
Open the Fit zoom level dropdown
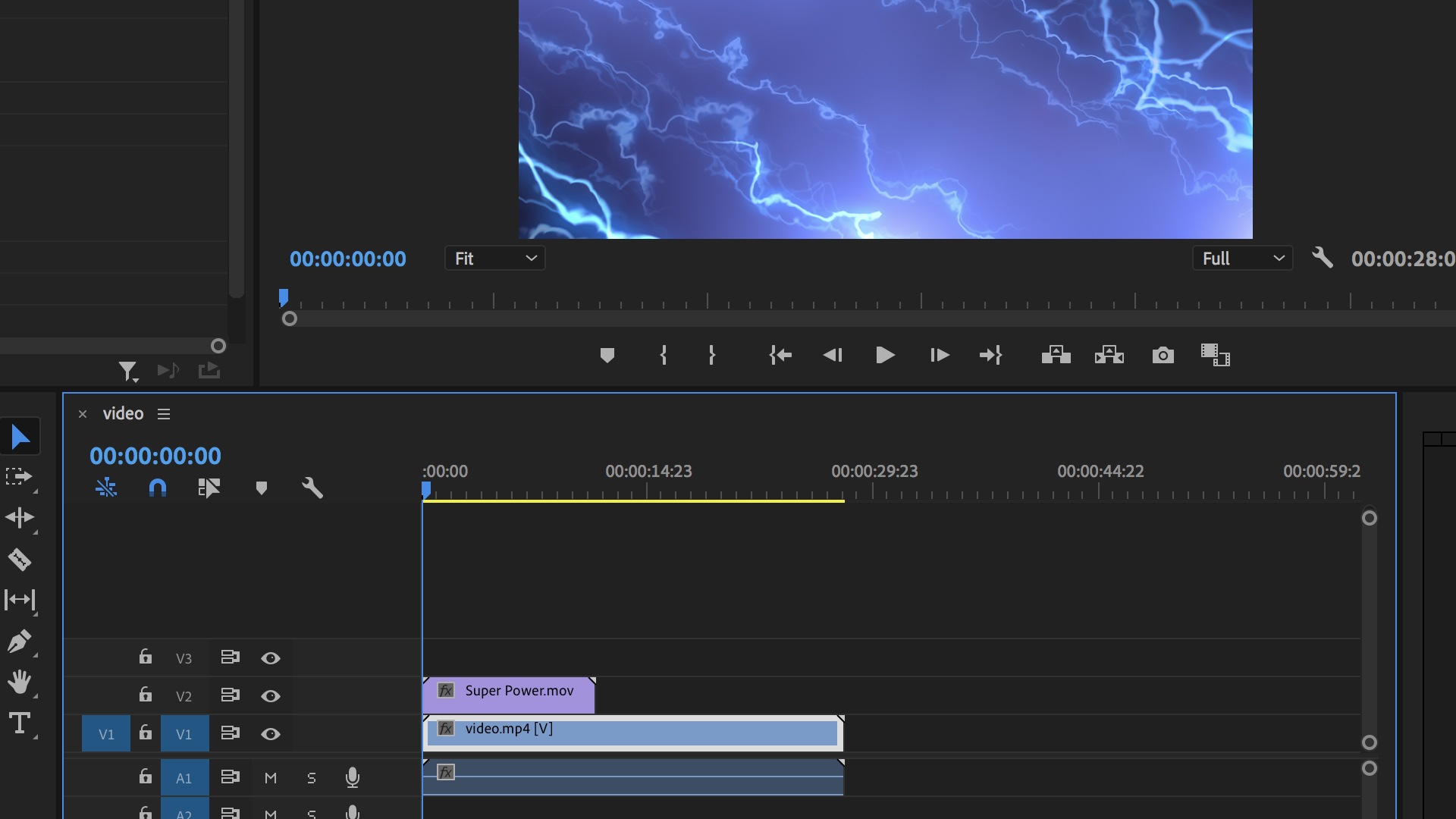(x=494, y=258)
